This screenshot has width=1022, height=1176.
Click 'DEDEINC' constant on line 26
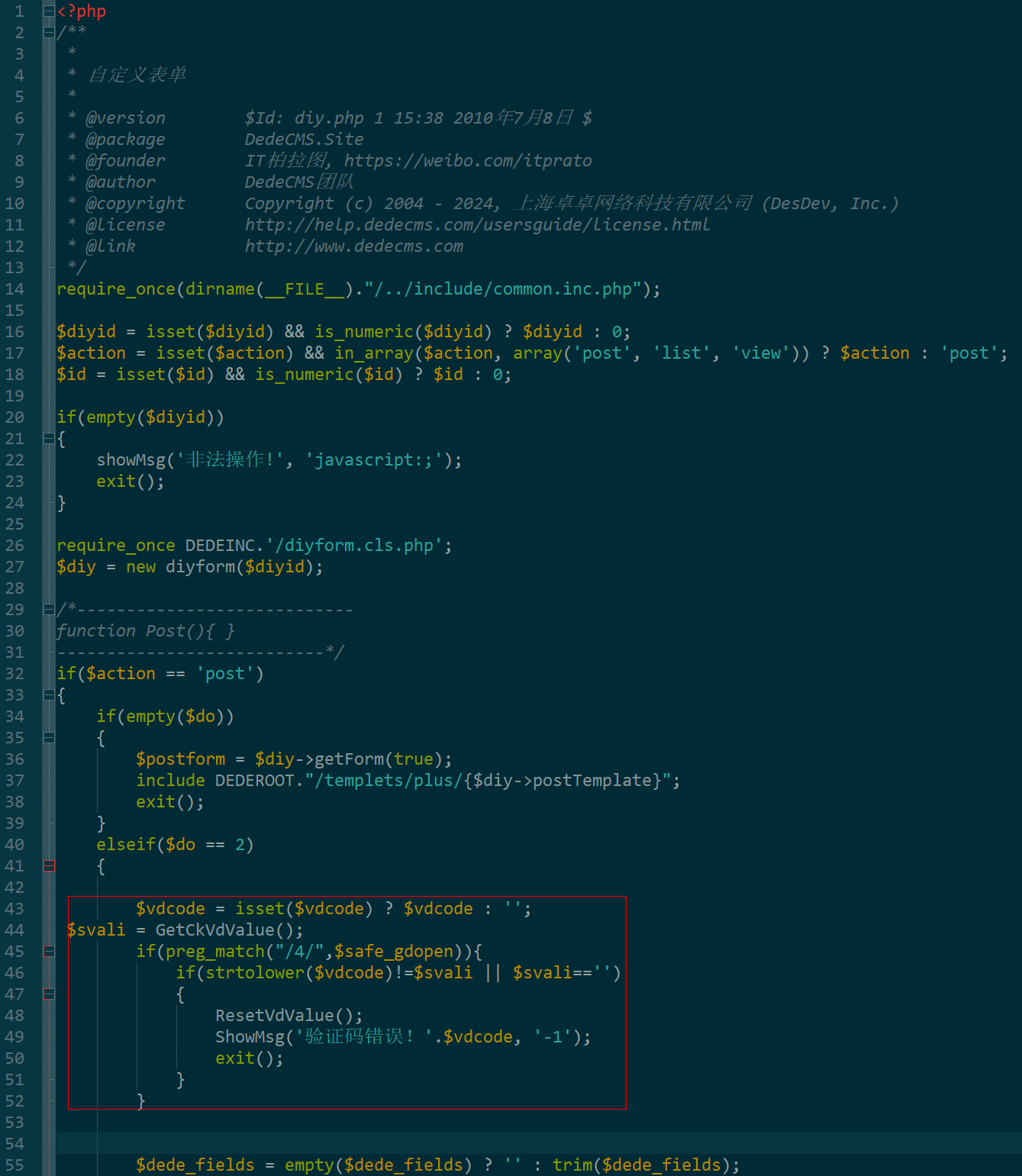point(220,546)
